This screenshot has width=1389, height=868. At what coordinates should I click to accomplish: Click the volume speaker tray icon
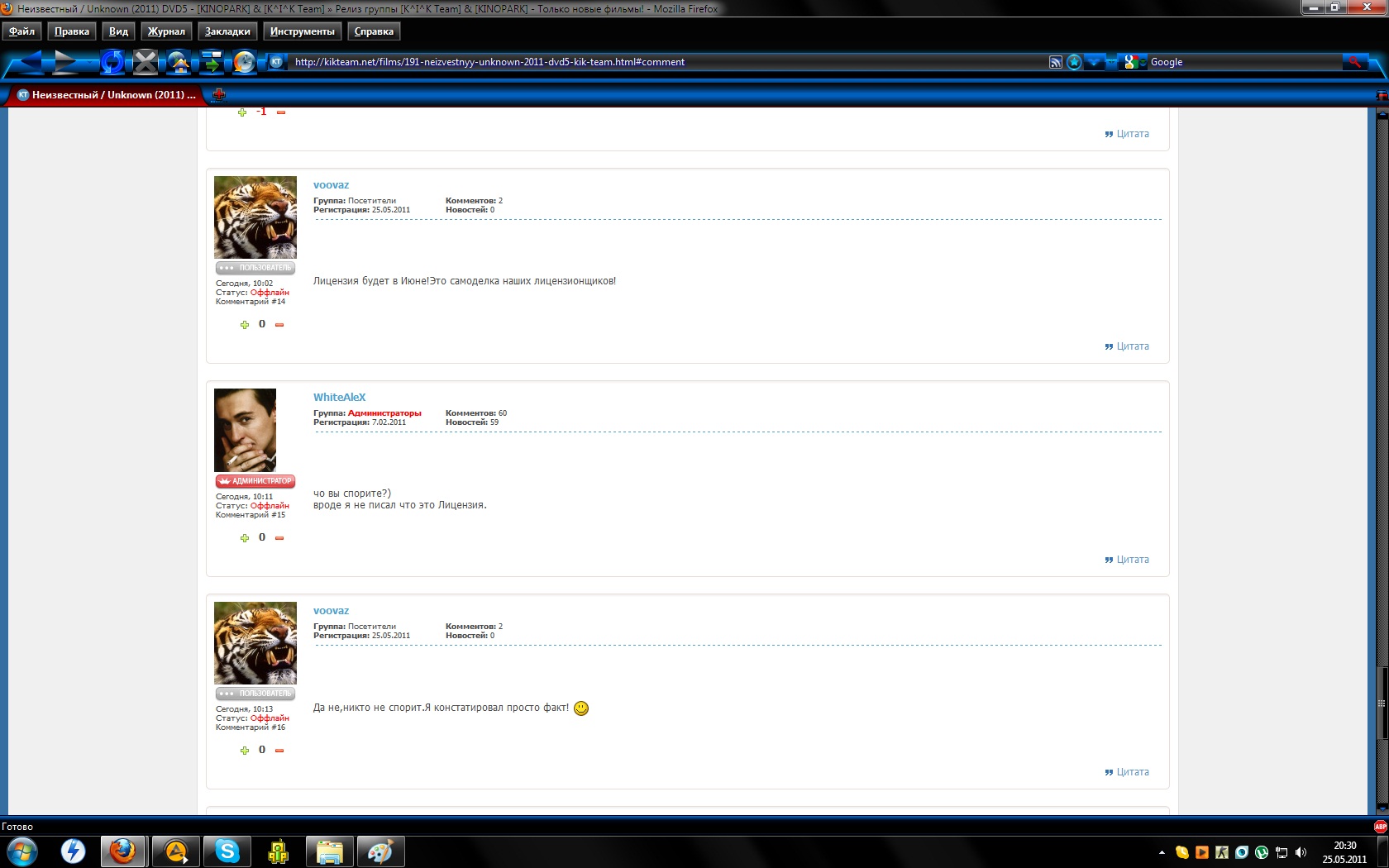tap(1301, 852)
